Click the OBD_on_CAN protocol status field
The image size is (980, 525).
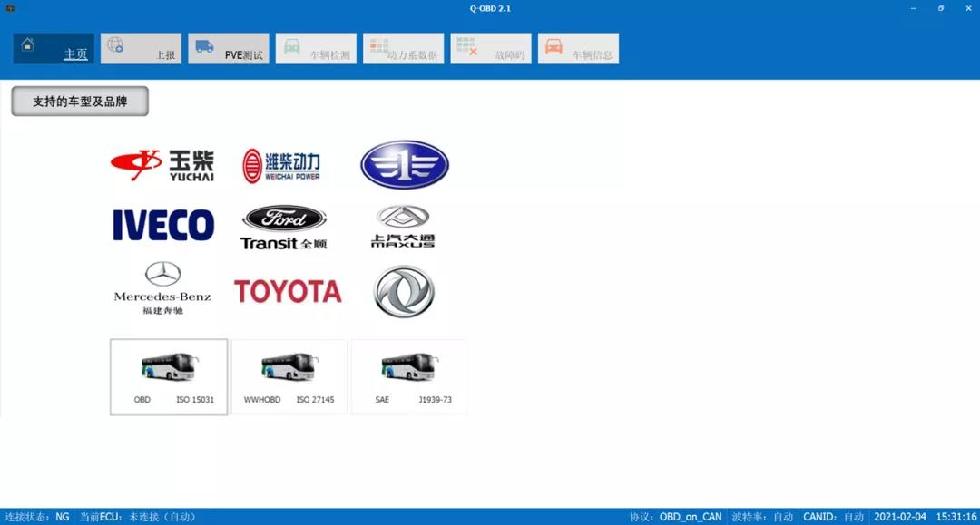[x=689, y=517]
